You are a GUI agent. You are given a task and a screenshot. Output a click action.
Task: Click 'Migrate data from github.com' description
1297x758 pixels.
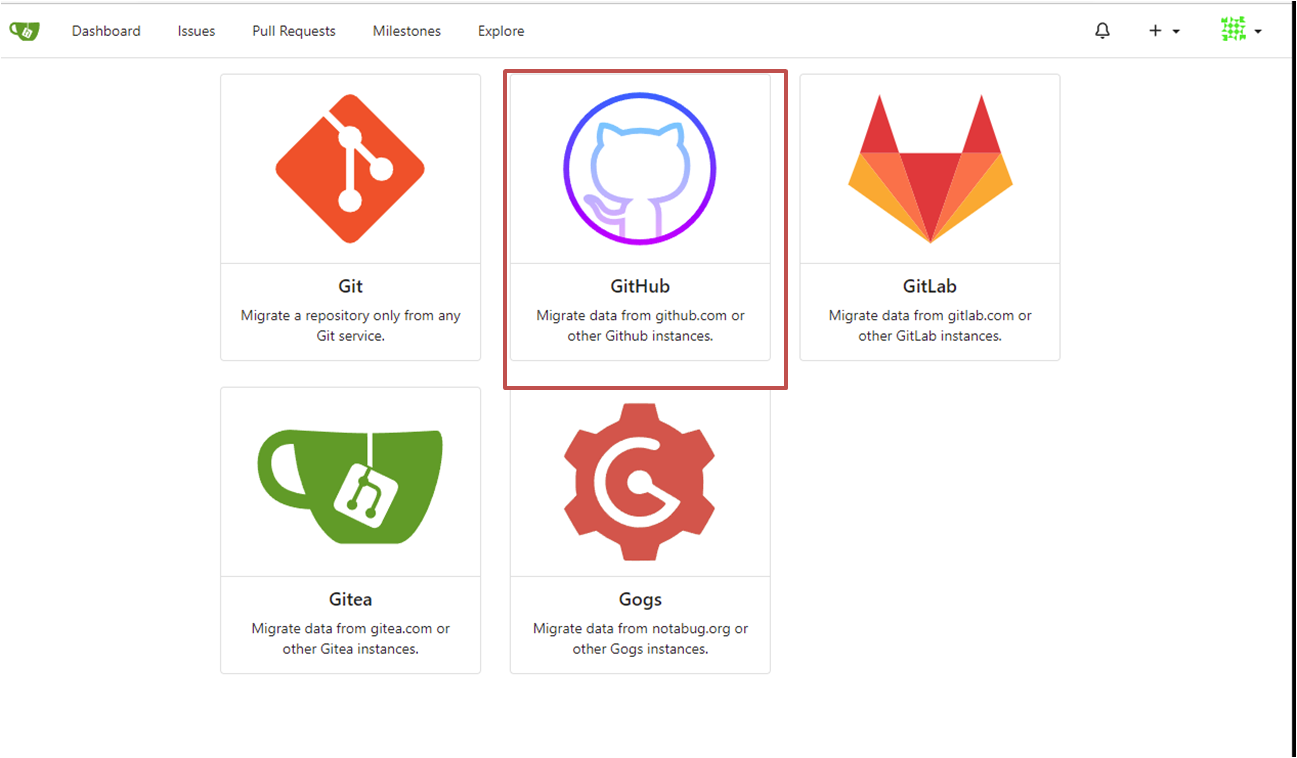pyautogui.click(x=640, y=326)
